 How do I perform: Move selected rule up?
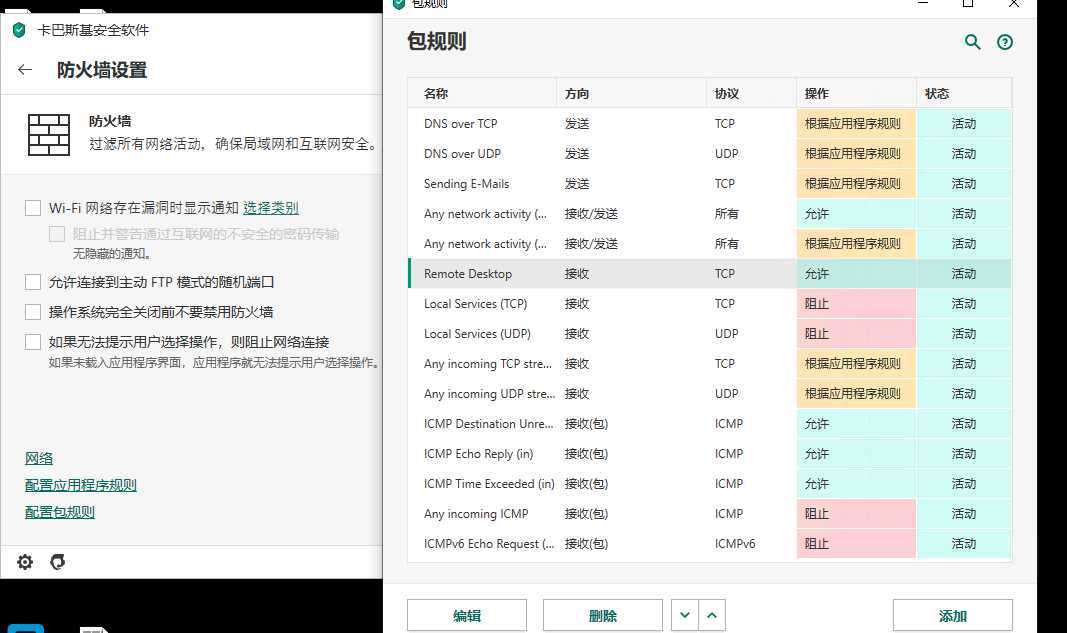[712, 615]
